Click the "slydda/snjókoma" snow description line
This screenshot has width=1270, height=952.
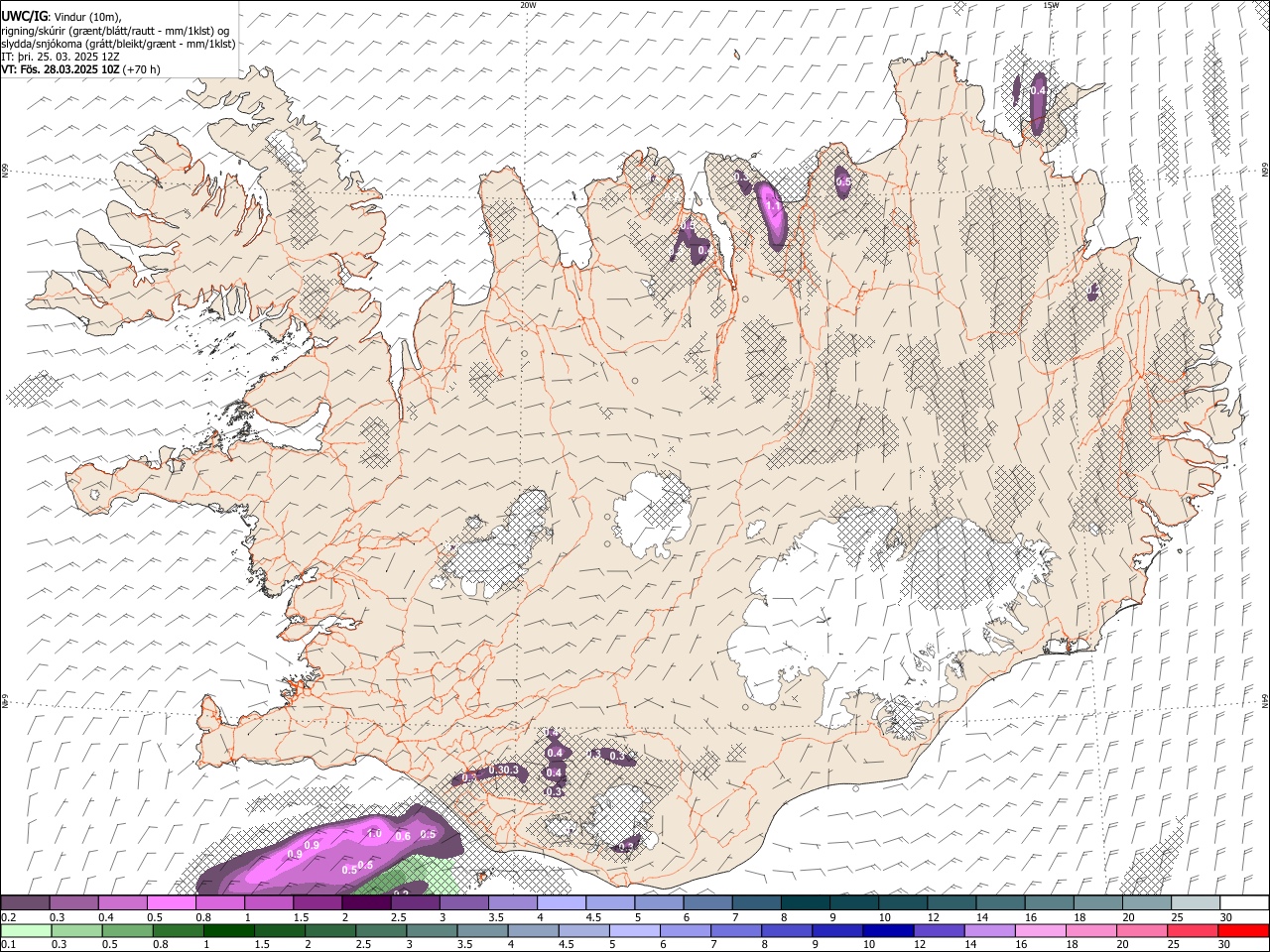tap(118, 44)
